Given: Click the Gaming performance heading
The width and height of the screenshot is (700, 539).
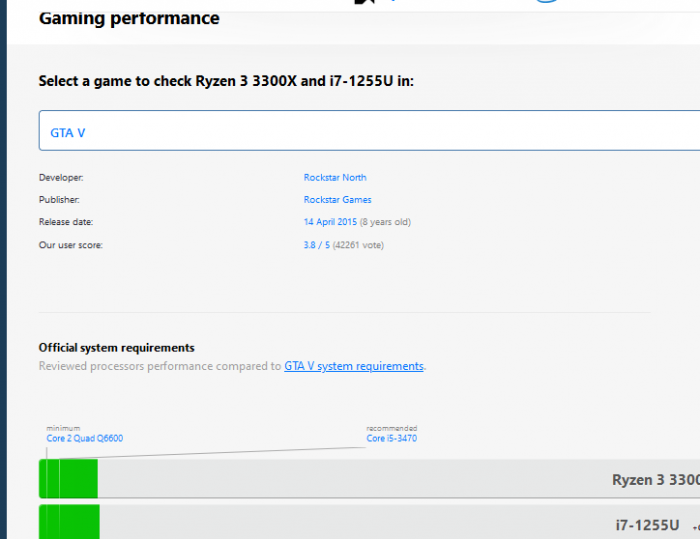Looking at the screenshot, I should click(129, 18).
